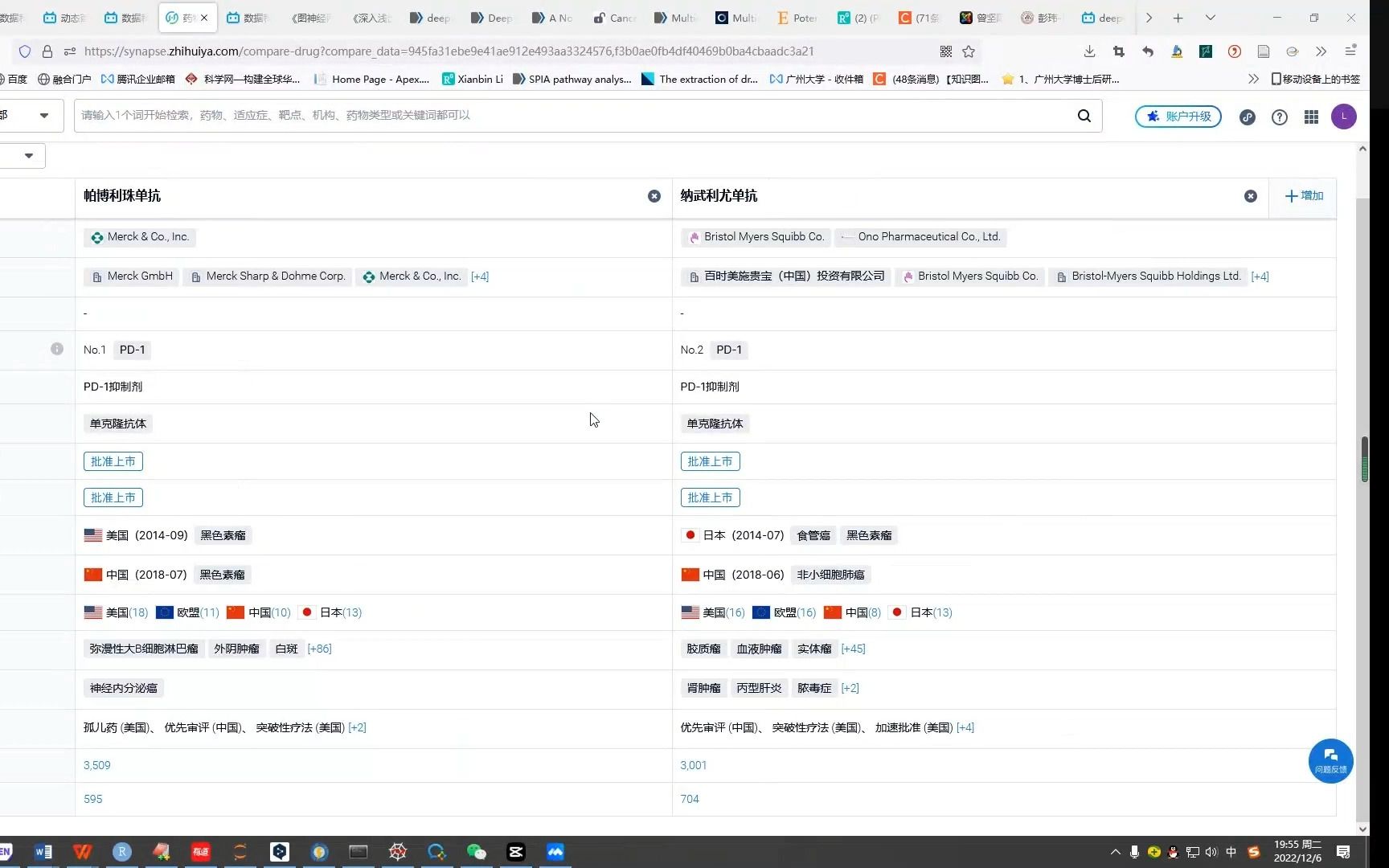Image resolution: width=1389 pixels, height=868 pixels.
Task: Open the user avatar L menu
Action: tap(1344, 117)
